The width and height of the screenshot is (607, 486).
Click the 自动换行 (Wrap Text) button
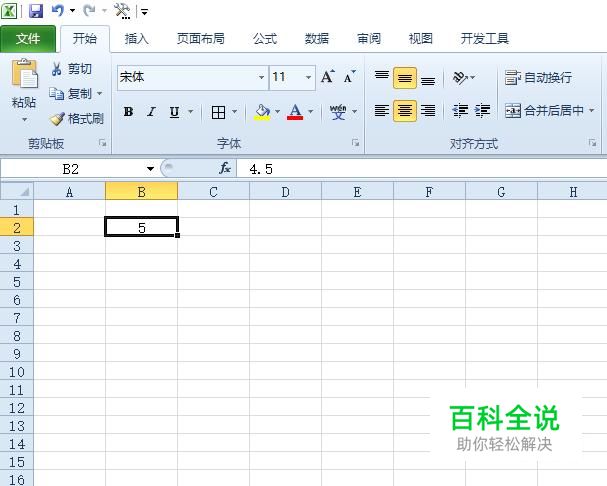pos(538,78)
